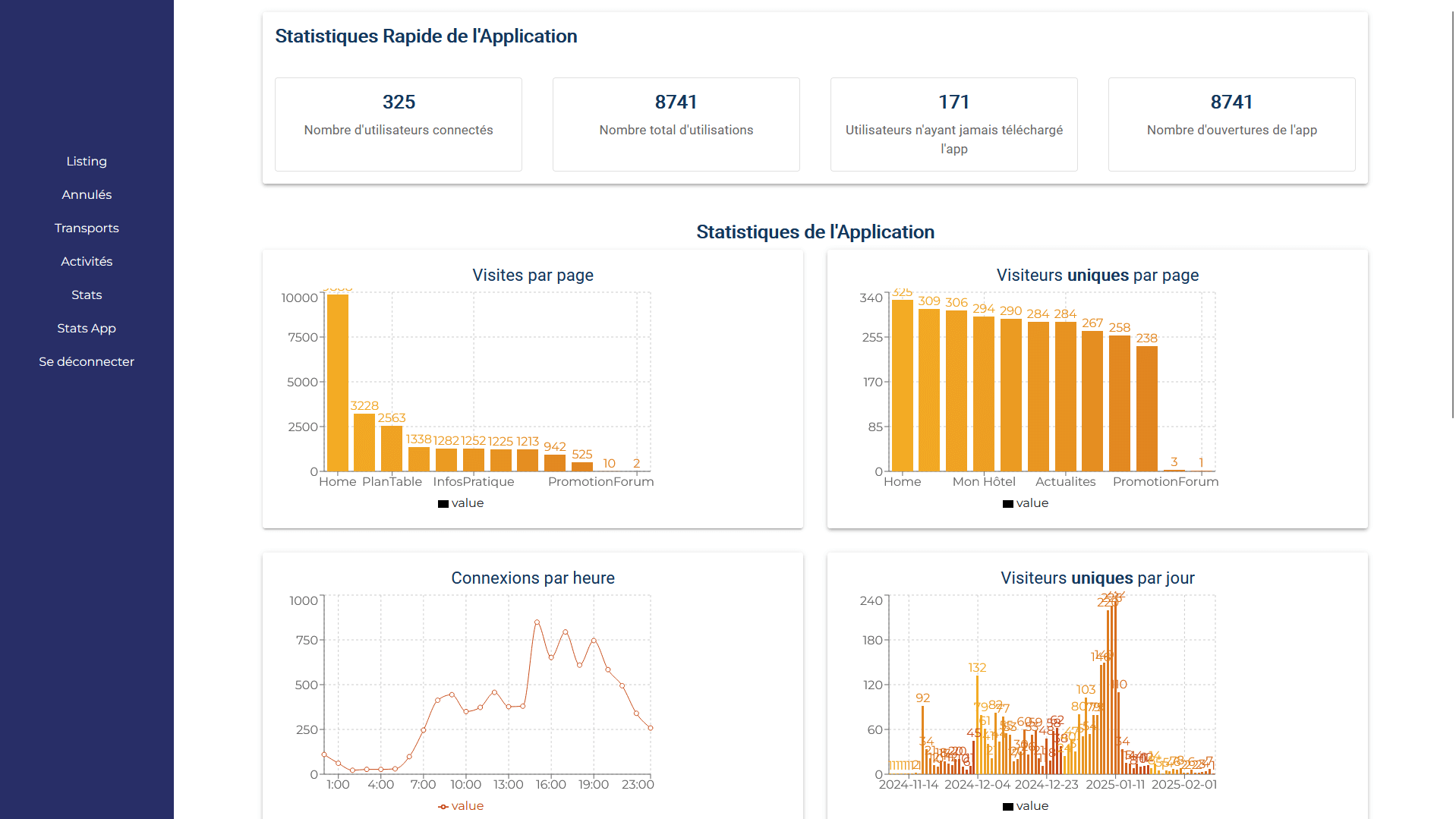Click the peak point on Connexions par heure
This screenshot has width=1456, height=819.
[x=537, y=622]
